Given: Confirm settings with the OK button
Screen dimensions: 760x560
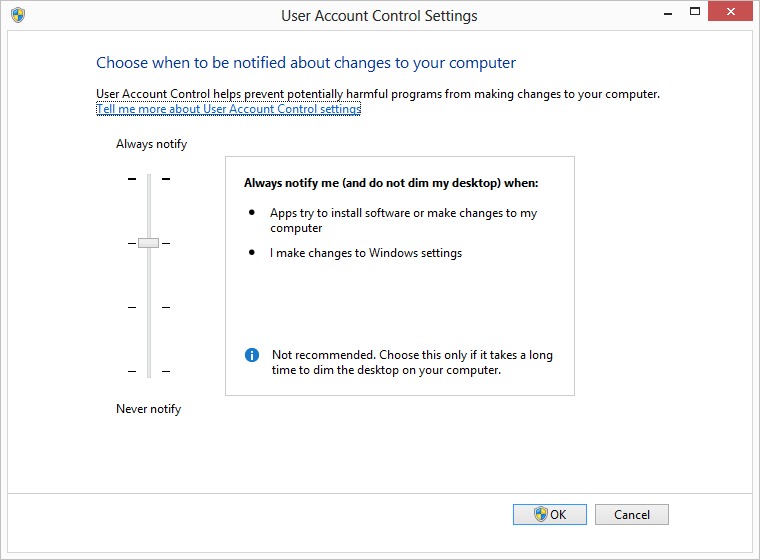Looking at the screenshot, I should tap(549, 514).
